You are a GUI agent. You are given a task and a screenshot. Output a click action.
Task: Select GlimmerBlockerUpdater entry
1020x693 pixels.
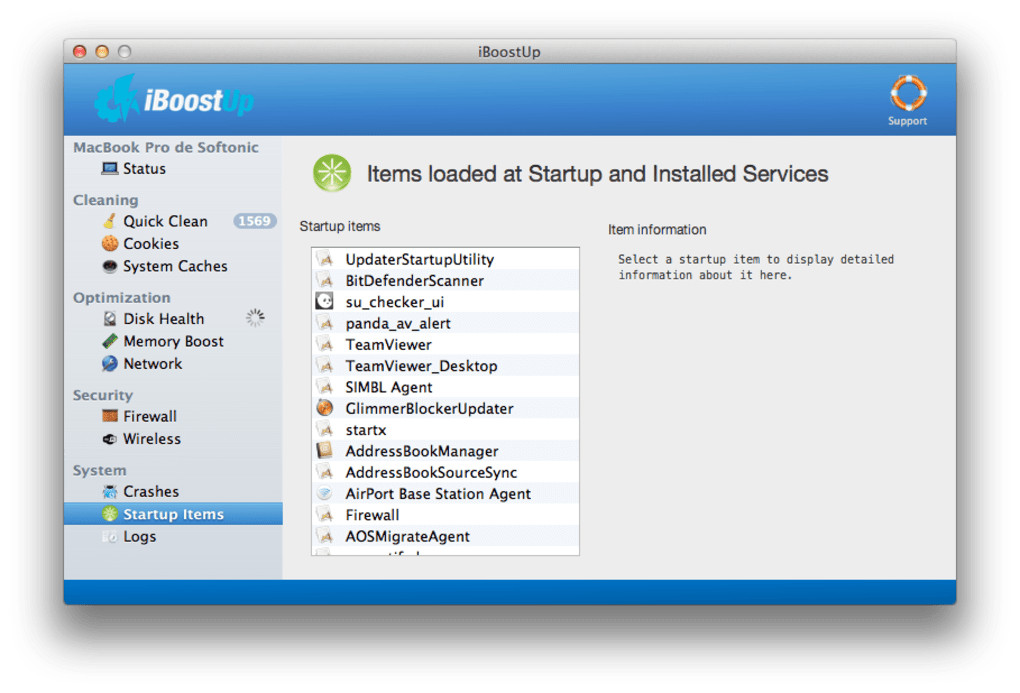coord(446,408)
